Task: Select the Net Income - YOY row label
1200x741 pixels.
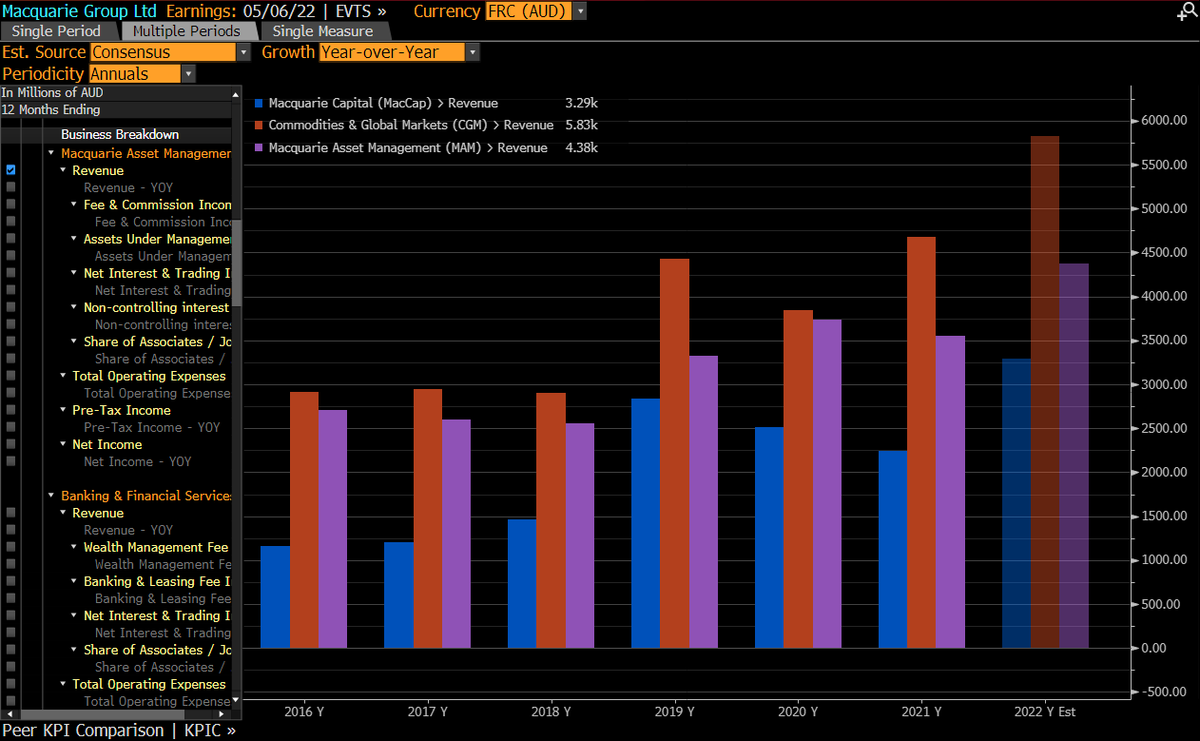Action: click(137, 461)
